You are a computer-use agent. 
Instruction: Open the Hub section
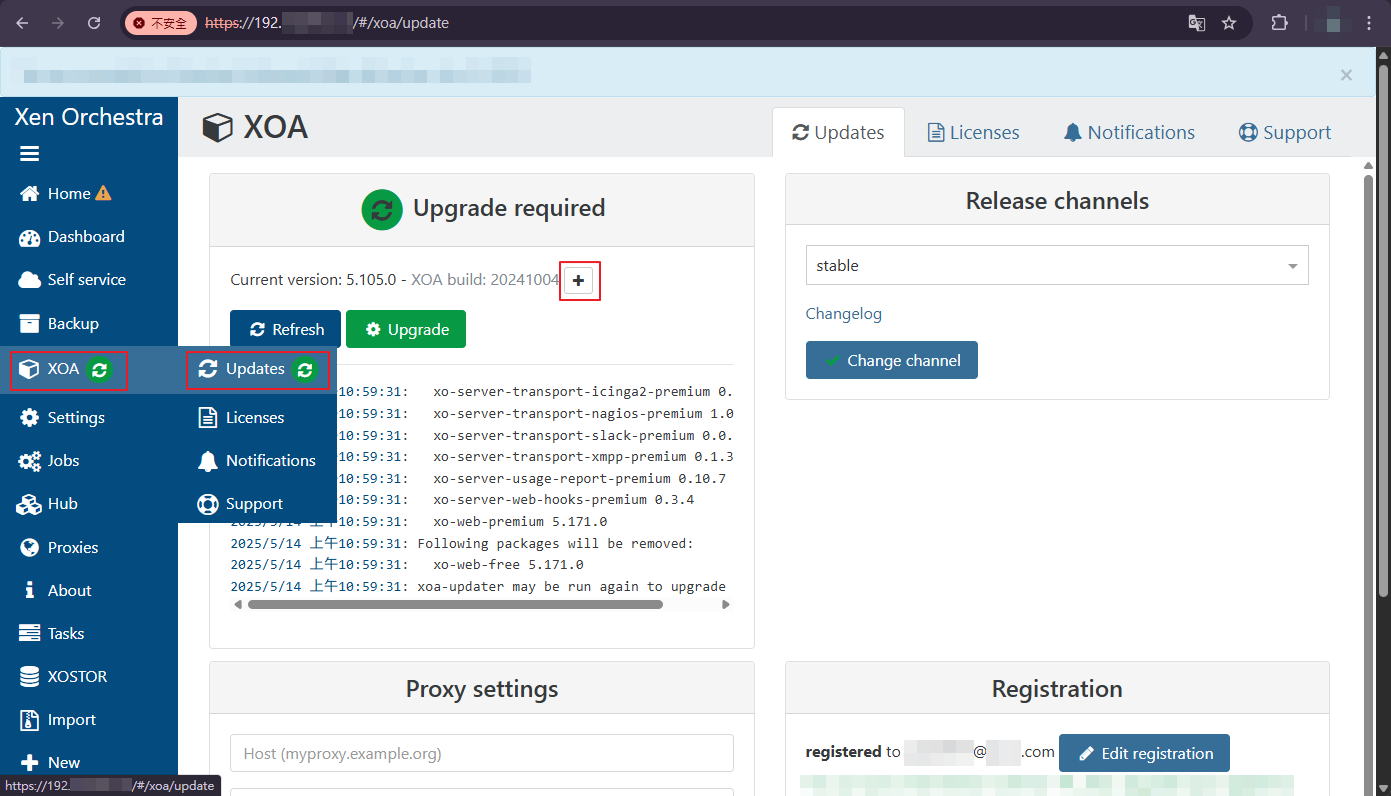point(48,504)
